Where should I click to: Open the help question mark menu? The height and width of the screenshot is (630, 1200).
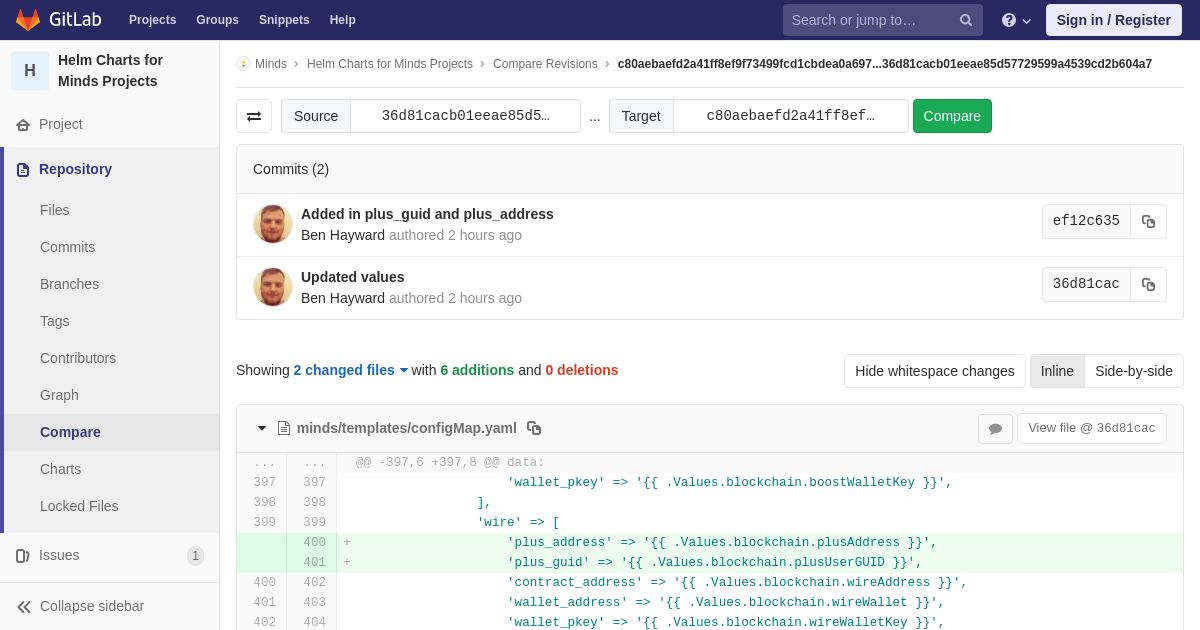(x=1016, y=20)
